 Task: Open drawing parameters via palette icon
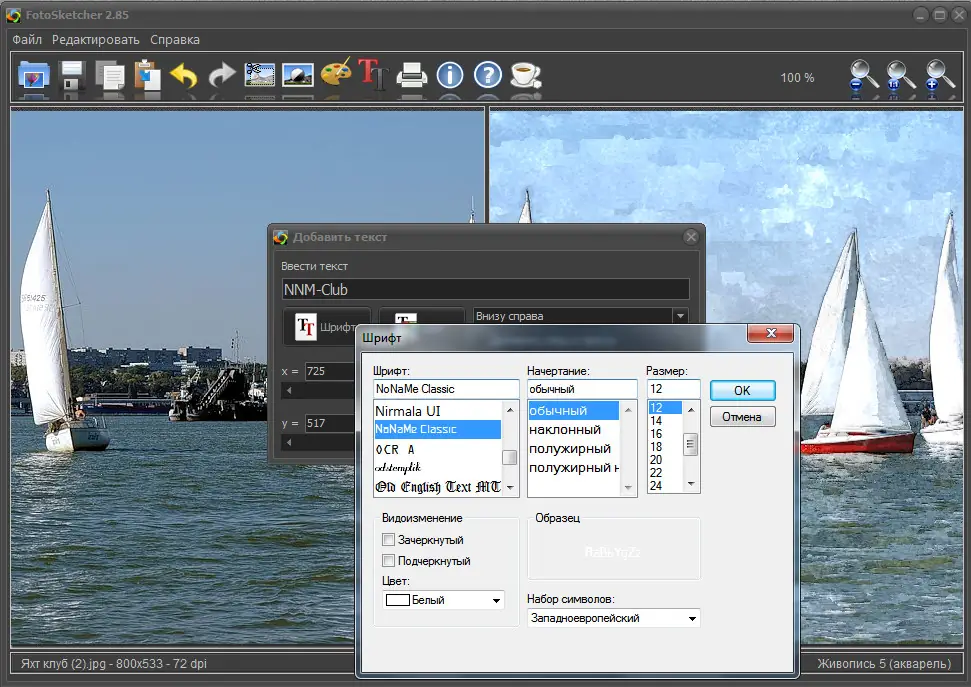336,75
